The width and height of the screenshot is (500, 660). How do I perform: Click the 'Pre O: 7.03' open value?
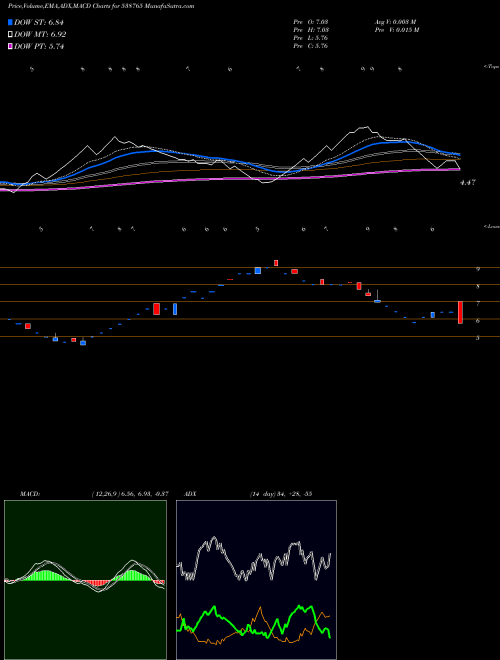(x=311, y=22)
